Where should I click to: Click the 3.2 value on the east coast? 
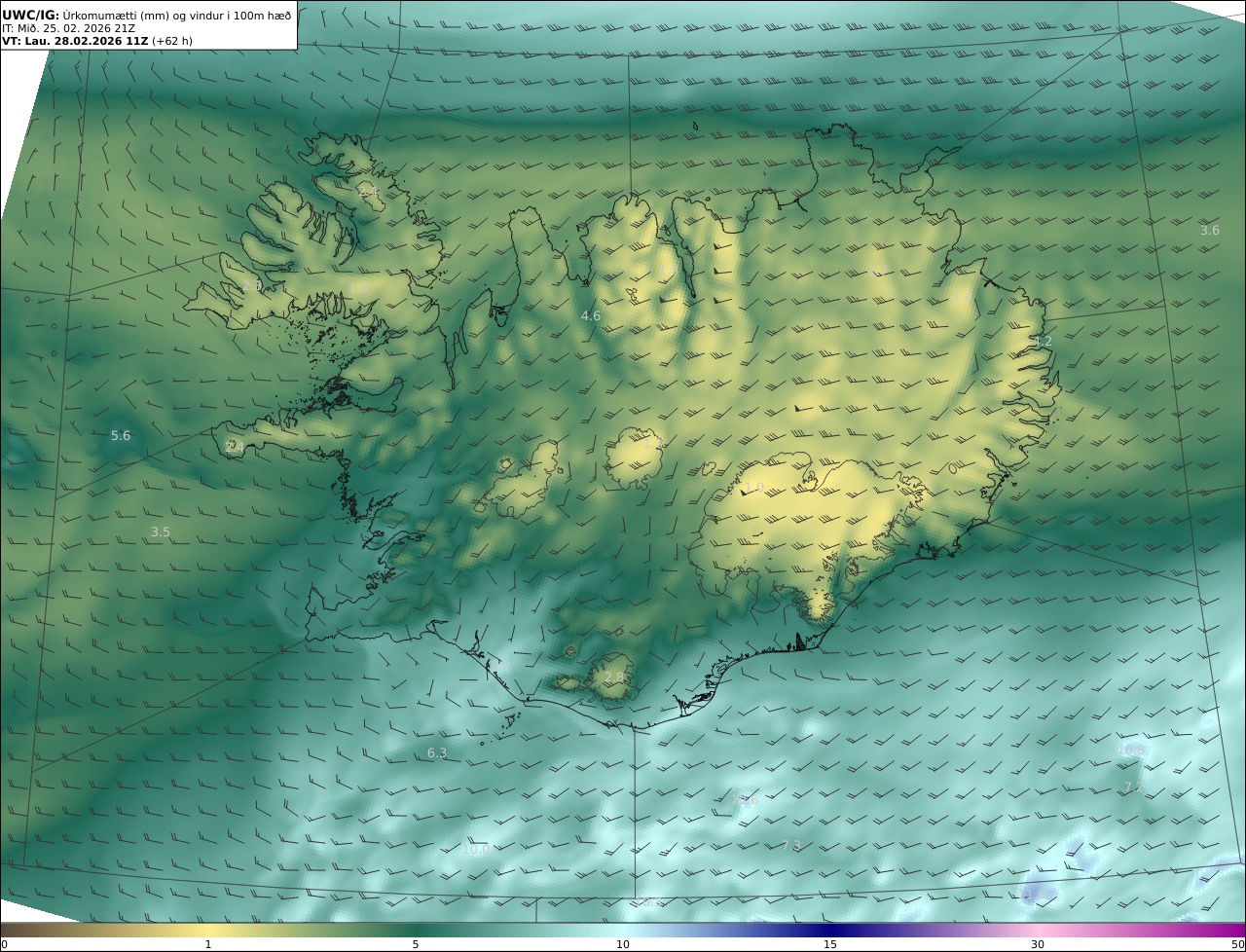click(x=1043, y=342)
